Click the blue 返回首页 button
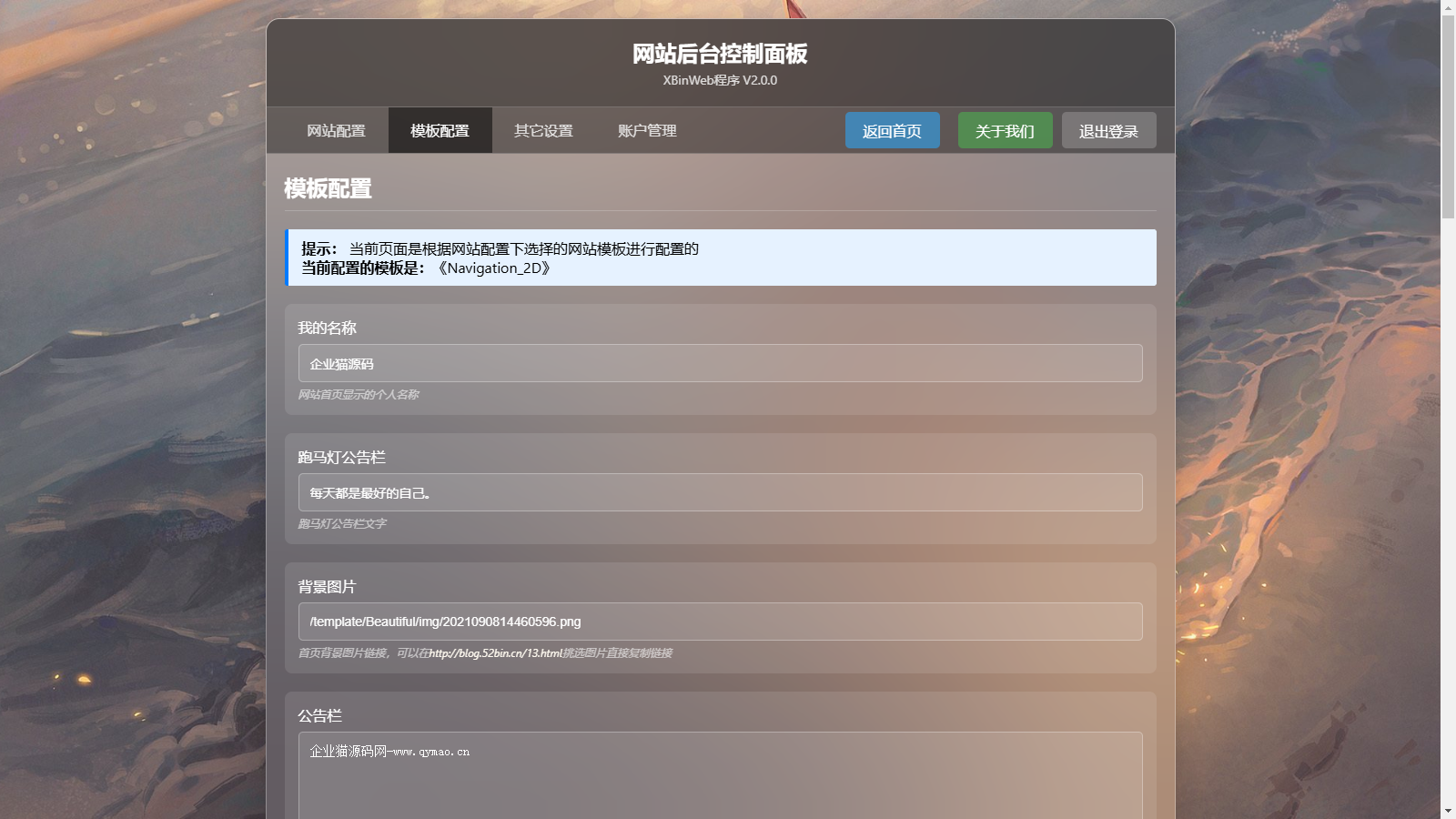Viewport: 1456px width, 819px height. (892, 130)
